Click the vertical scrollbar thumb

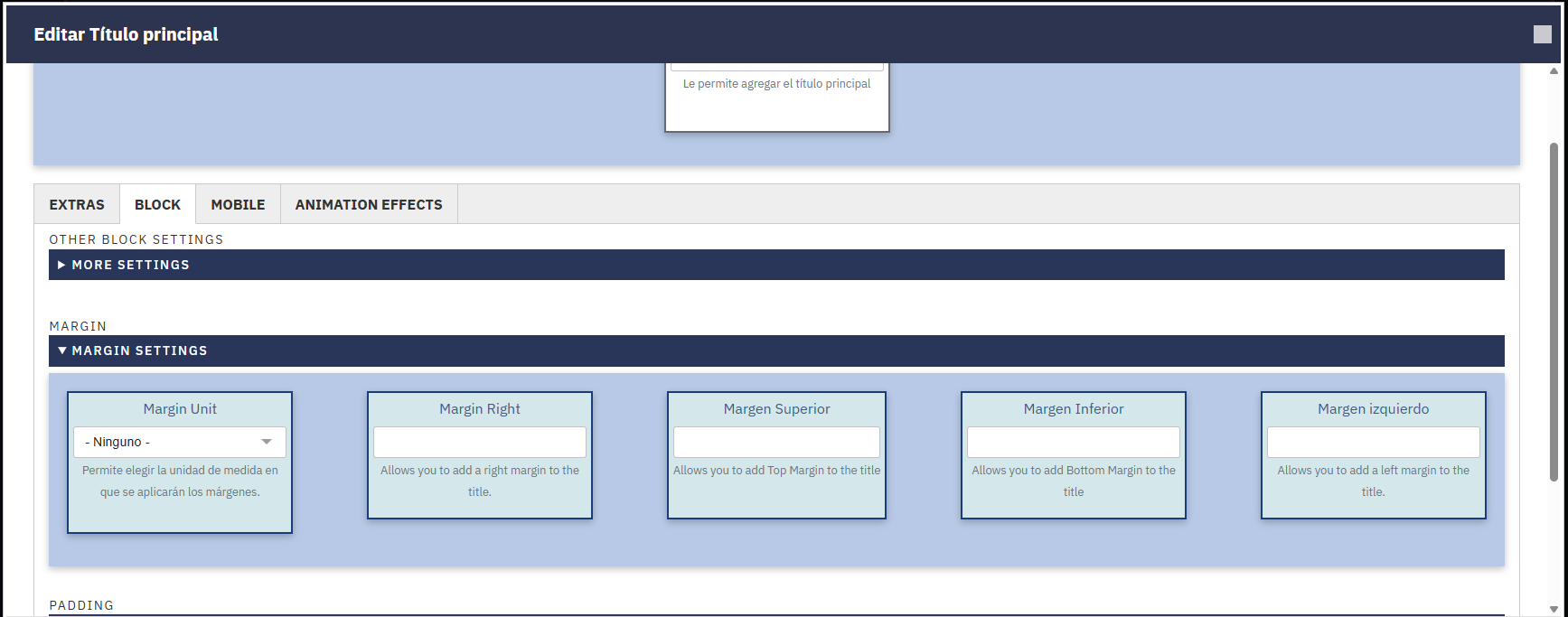(x=1554, y=312)
